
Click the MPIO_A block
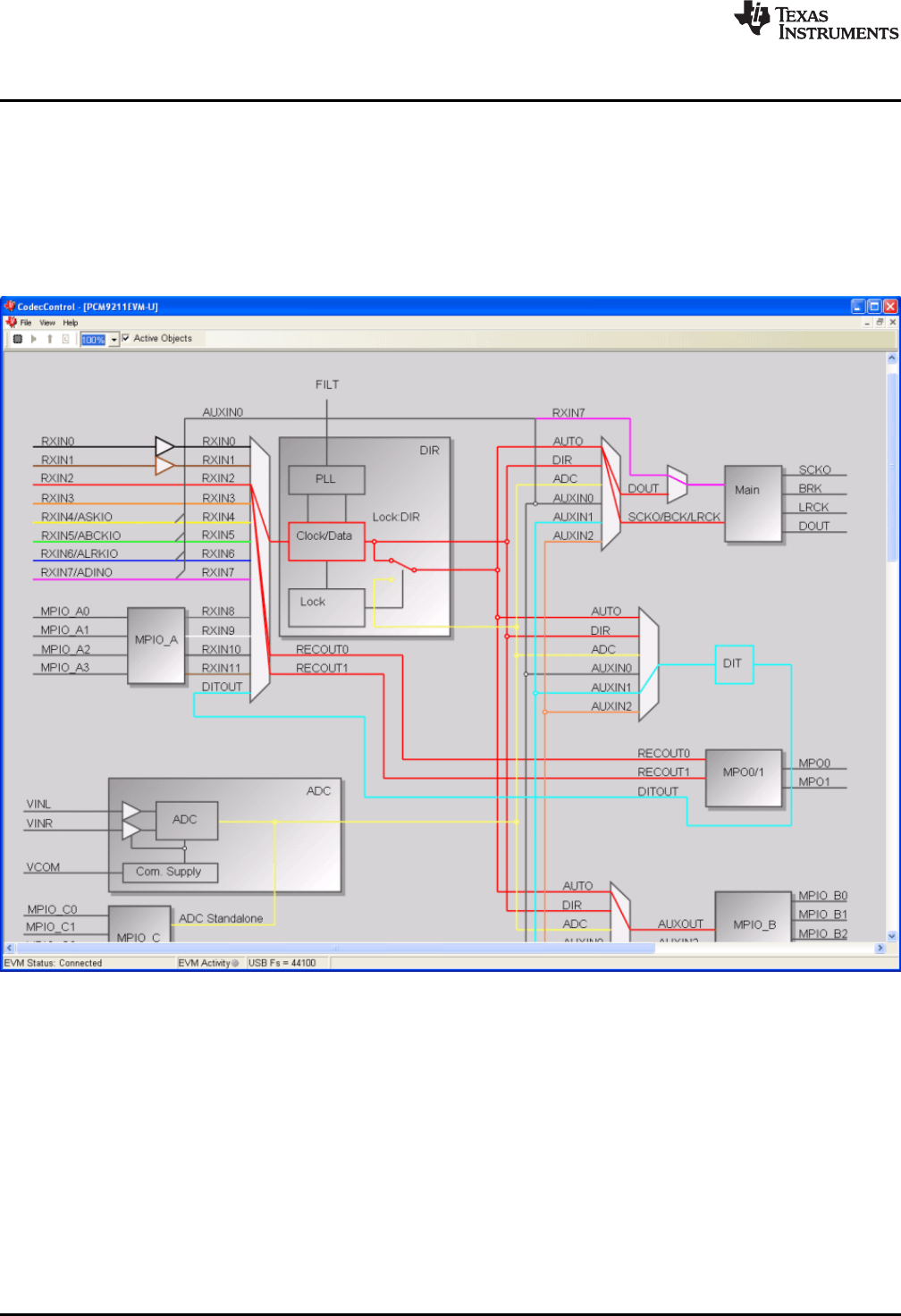point(156,645)
